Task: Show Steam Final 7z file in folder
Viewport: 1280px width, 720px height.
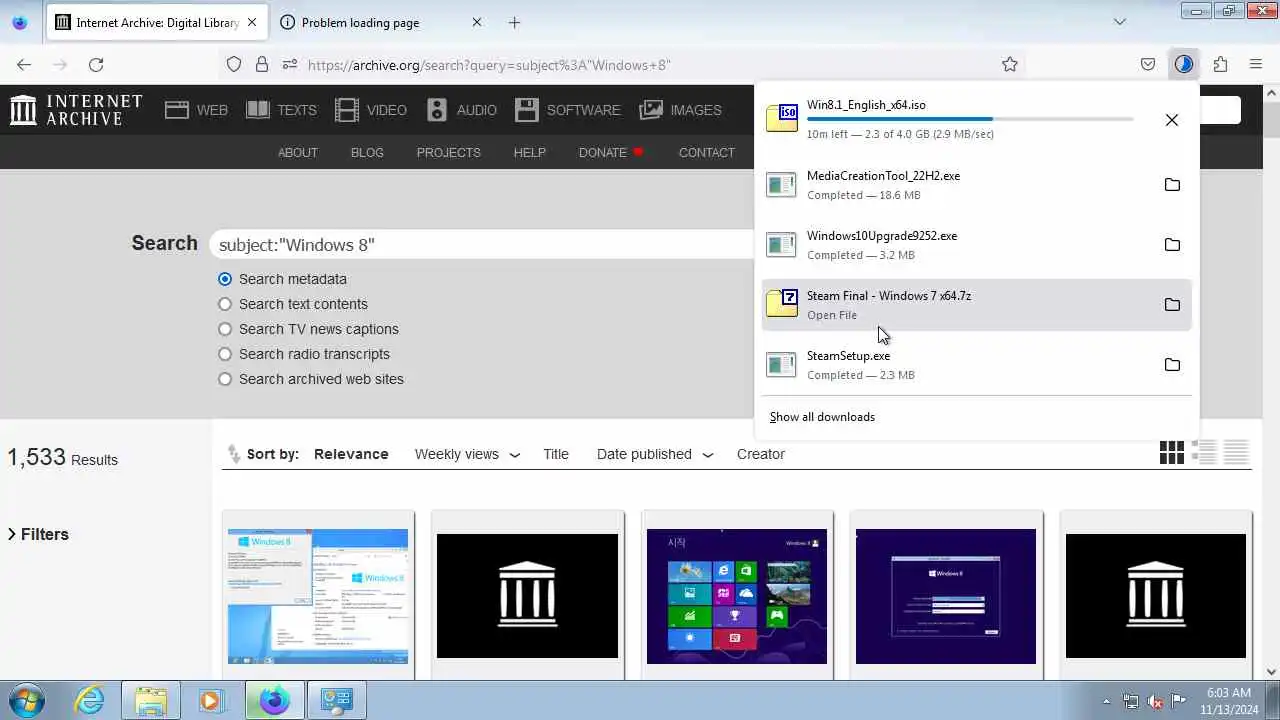Action: pos(1172,305)
